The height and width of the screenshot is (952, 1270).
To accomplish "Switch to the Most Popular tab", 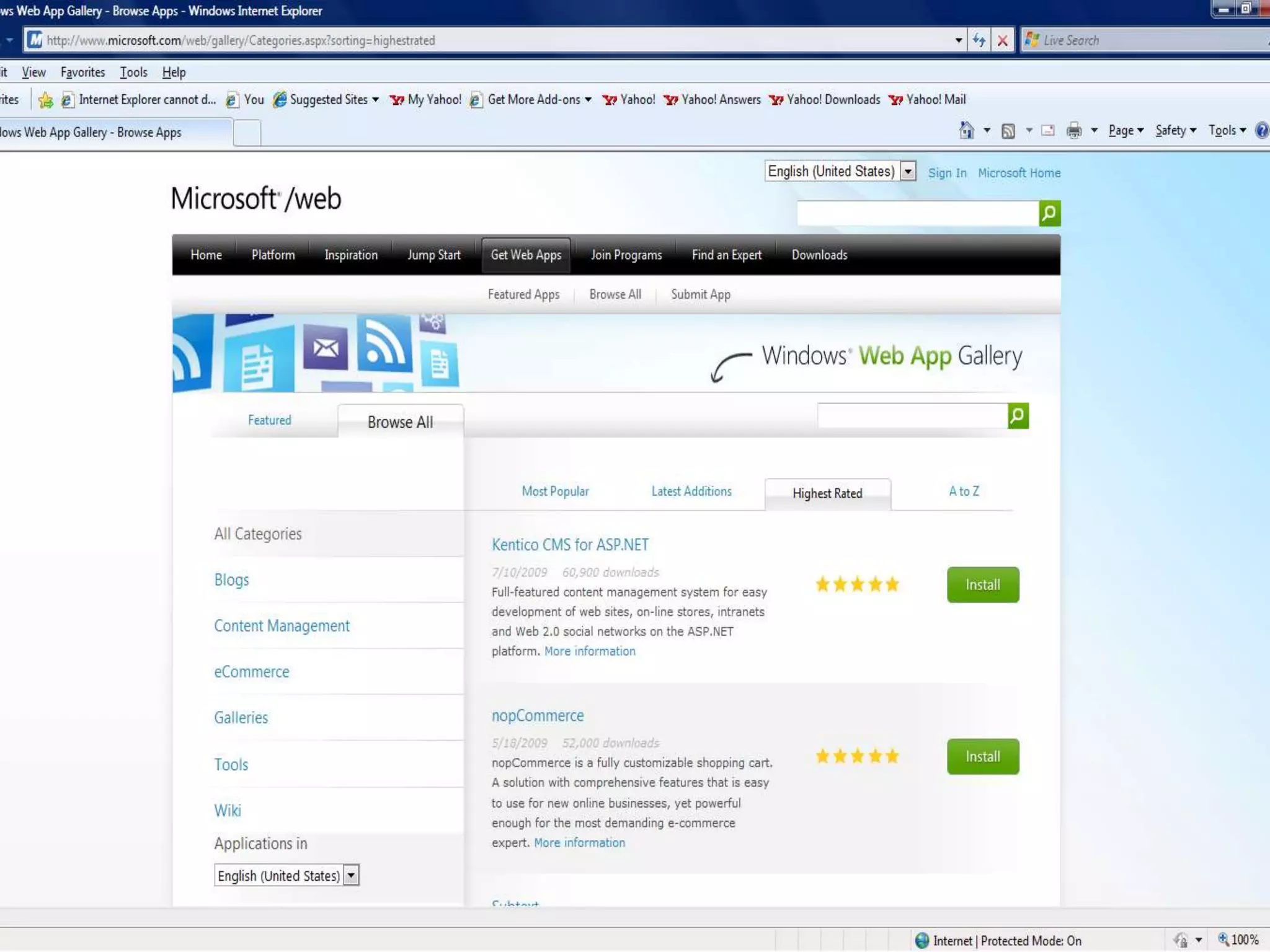I will click(x=555, y=491).
